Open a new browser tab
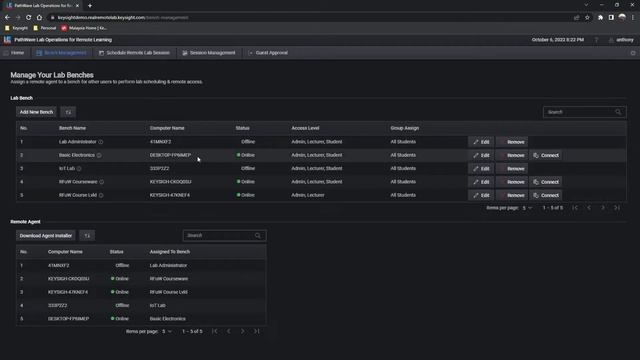This screenshot has width=640, height=360. click(90, 6)
